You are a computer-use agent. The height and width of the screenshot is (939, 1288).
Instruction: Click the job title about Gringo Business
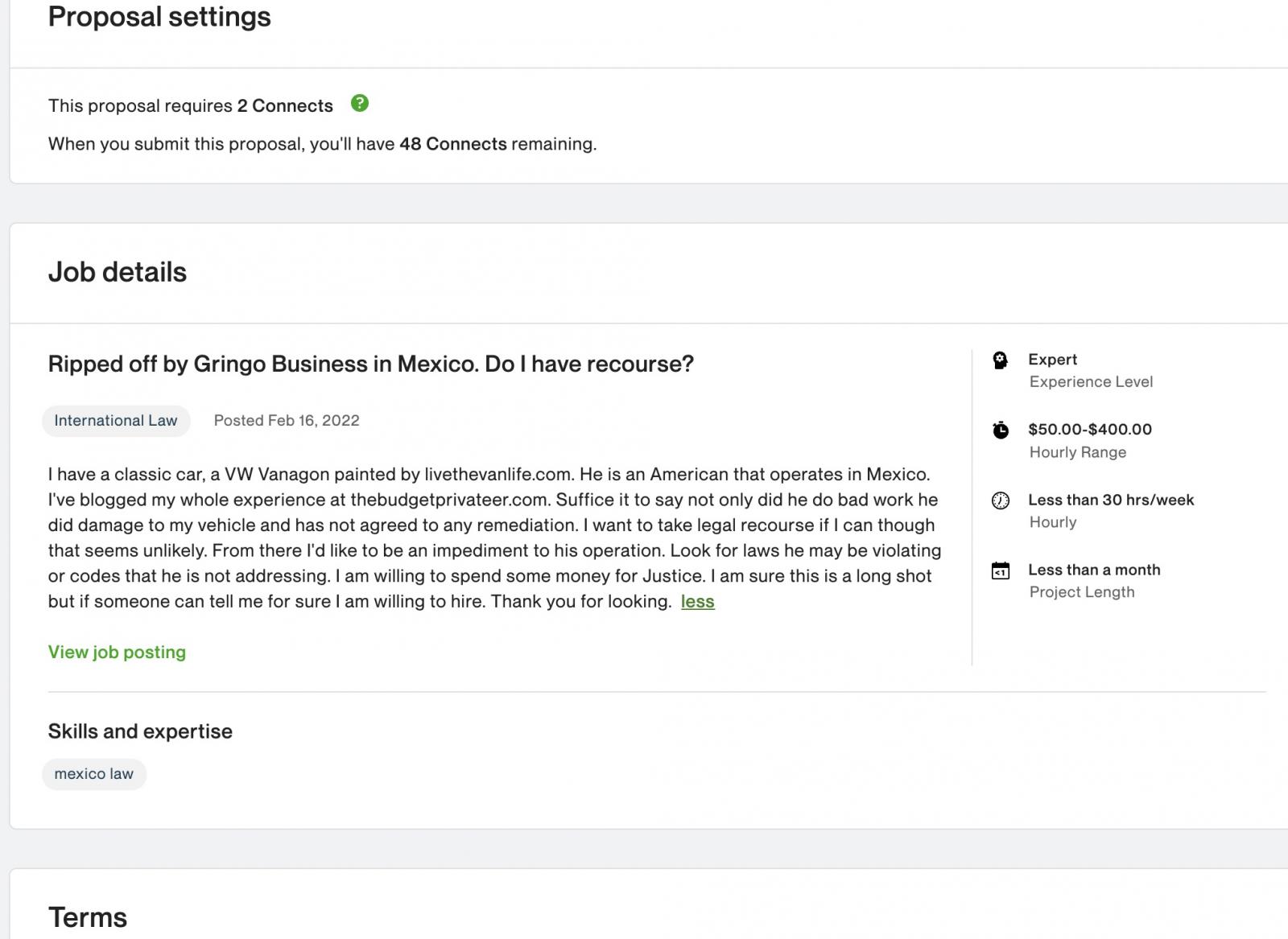click(370, 364)
